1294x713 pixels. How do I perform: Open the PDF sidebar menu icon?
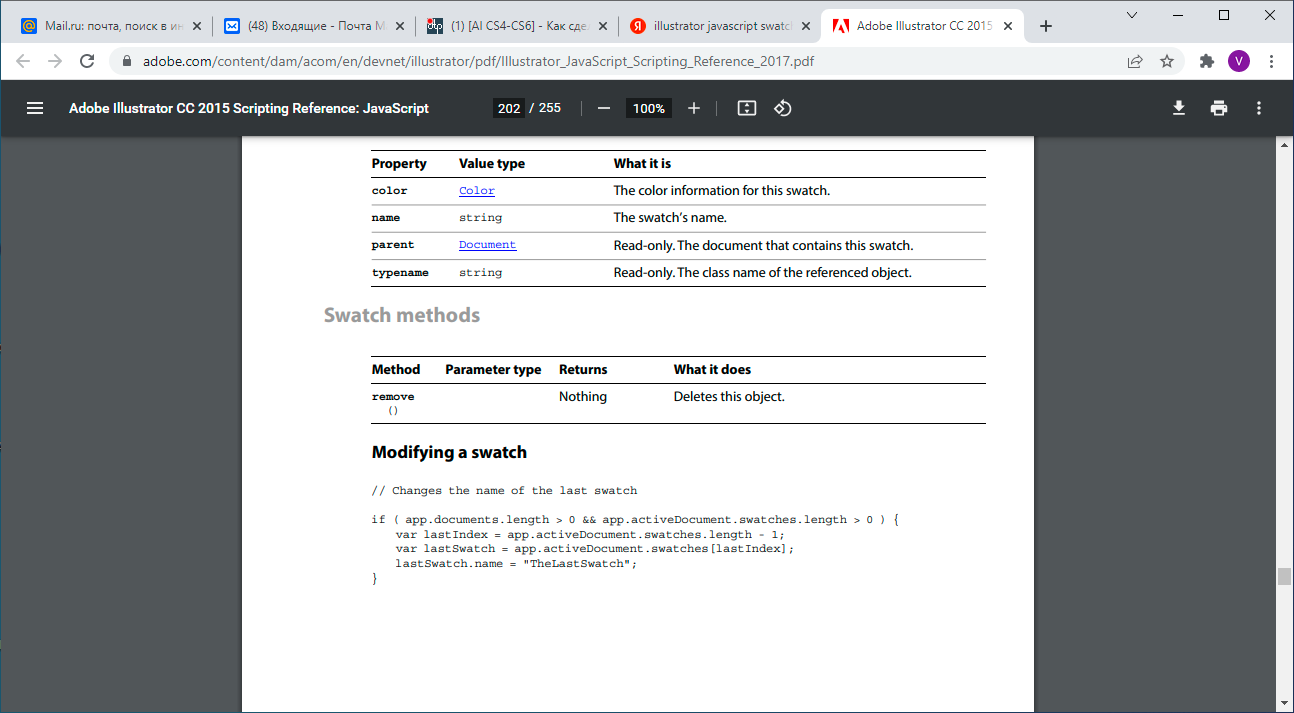click(35, 108)
